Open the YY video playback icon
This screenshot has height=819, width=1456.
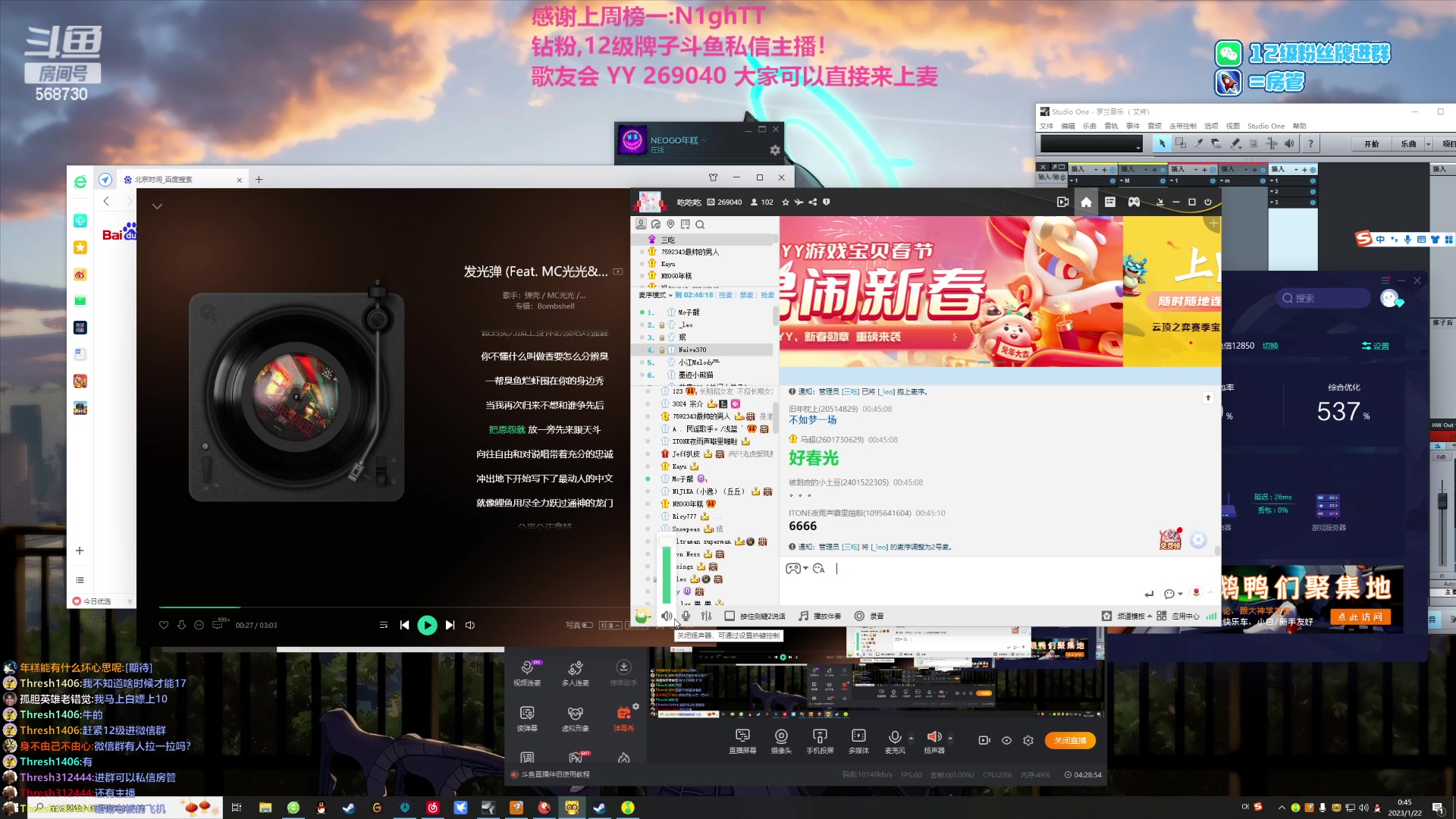(x=1062, y=202)
